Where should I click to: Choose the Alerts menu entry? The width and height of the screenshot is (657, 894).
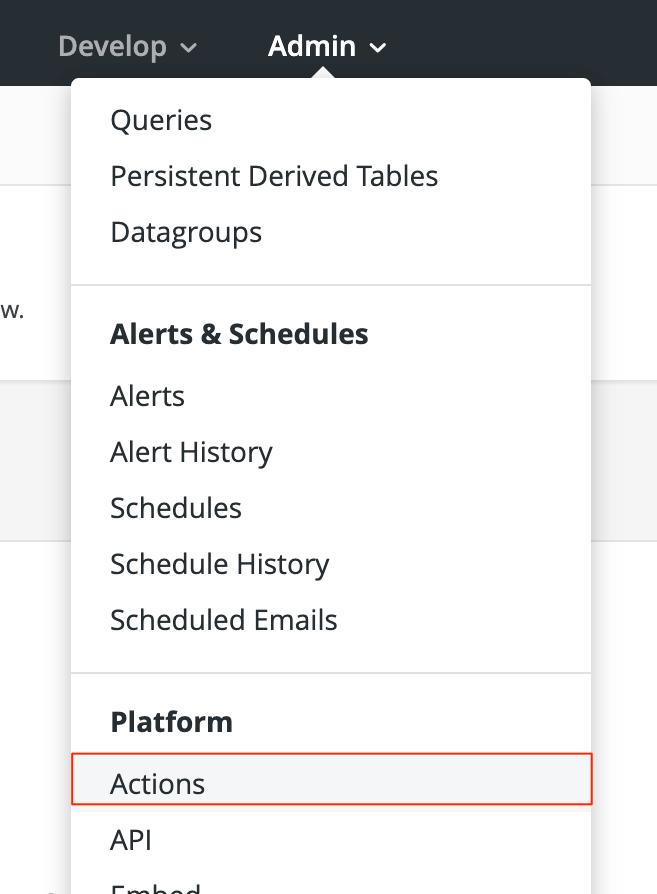147,396
